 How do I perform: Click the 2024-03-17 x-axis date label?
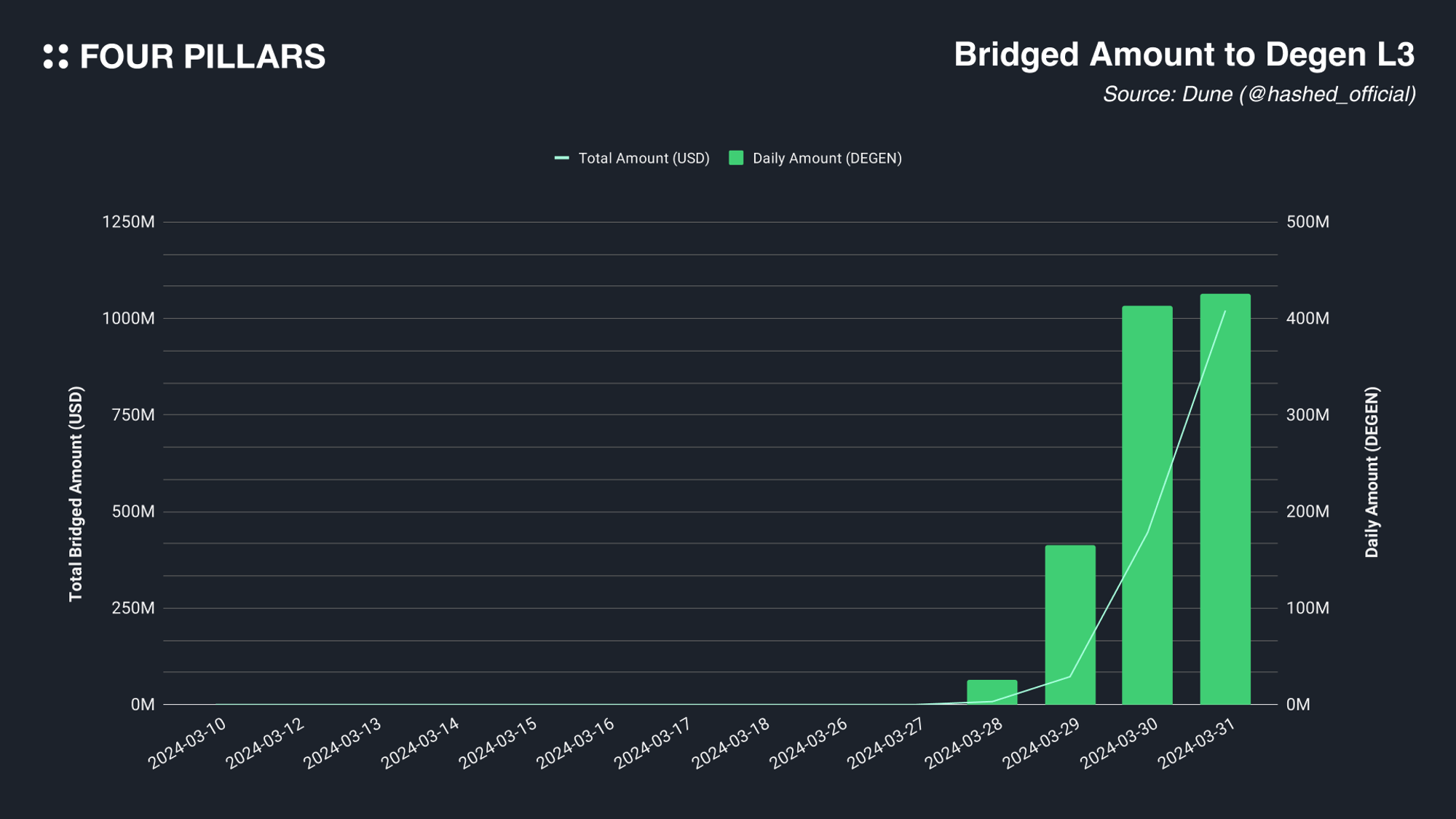tap(653, 743)
